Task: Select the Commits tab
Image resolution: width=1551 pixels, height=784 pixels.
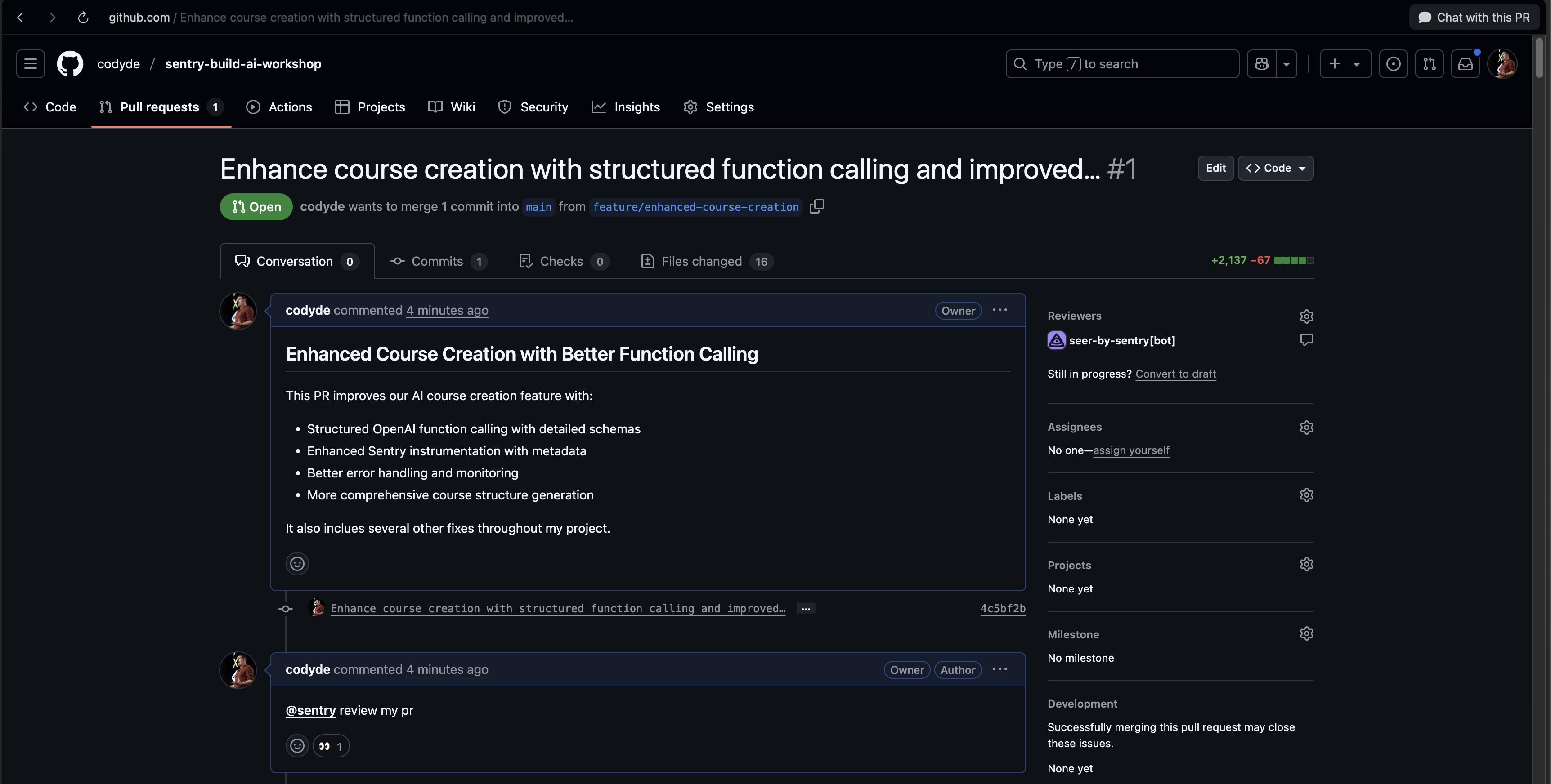Action: pos(439,261)
